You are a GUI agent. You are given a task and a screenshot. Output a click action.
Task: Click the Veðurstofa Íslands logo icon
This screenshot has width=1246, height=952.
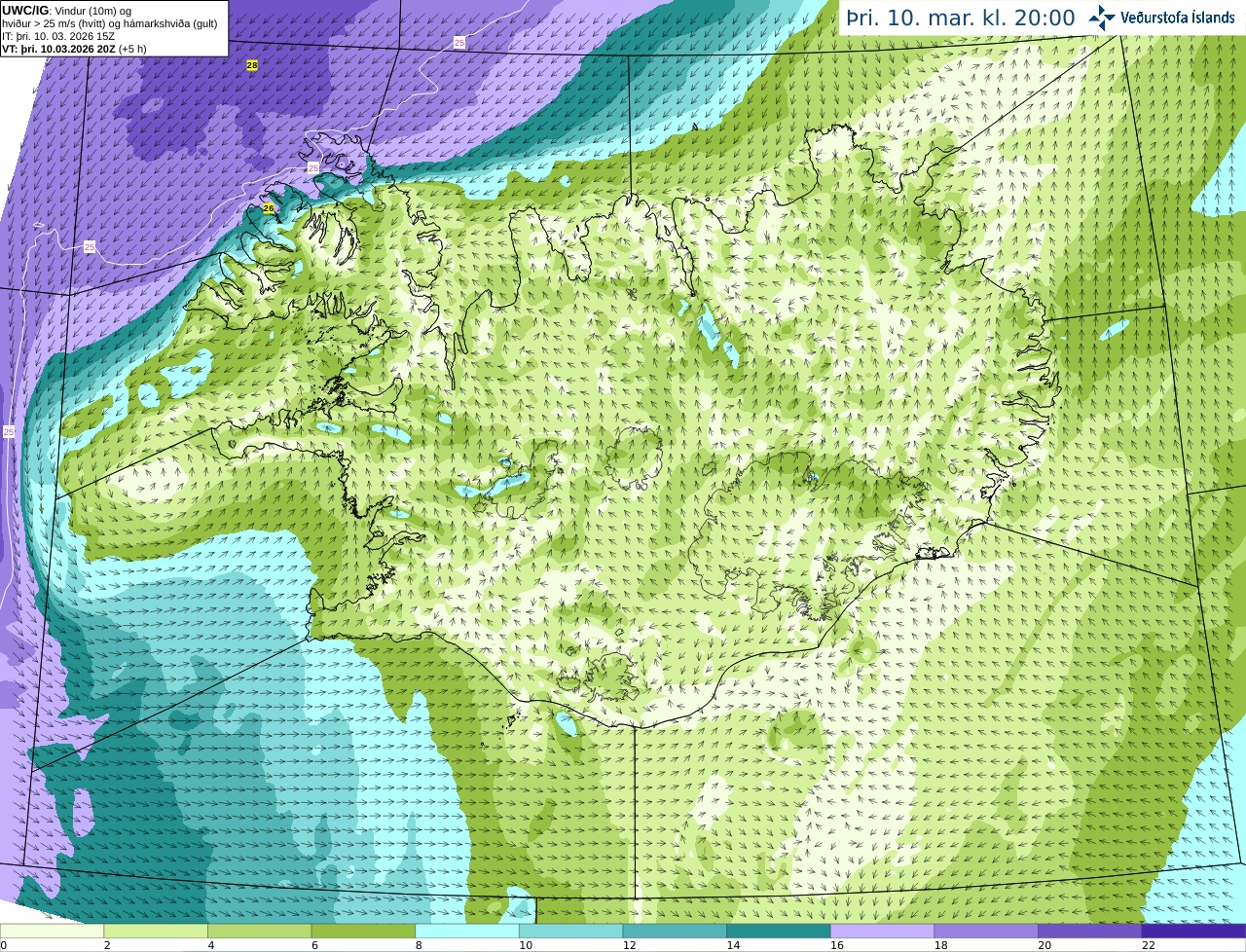[x=1102, y=18]
